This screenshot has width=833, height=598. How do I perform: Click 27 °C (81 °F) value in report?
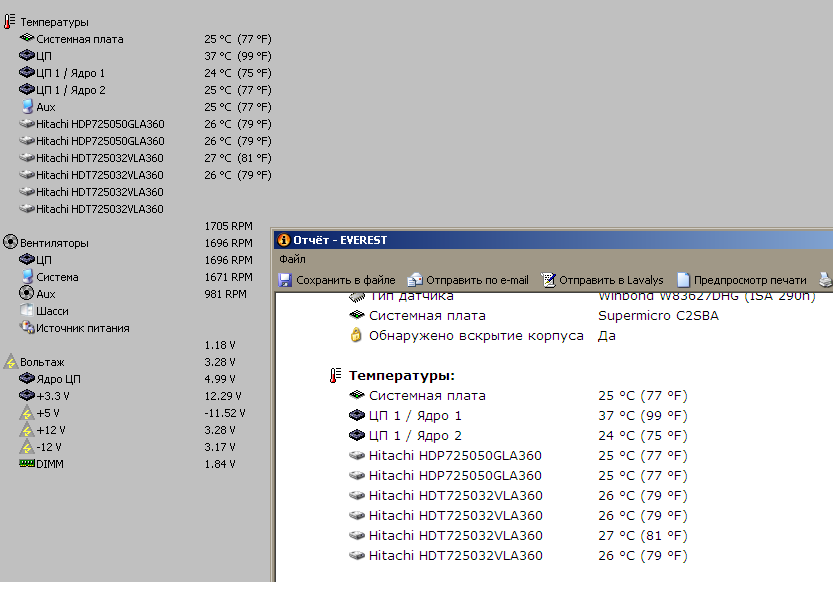(643, 536)
